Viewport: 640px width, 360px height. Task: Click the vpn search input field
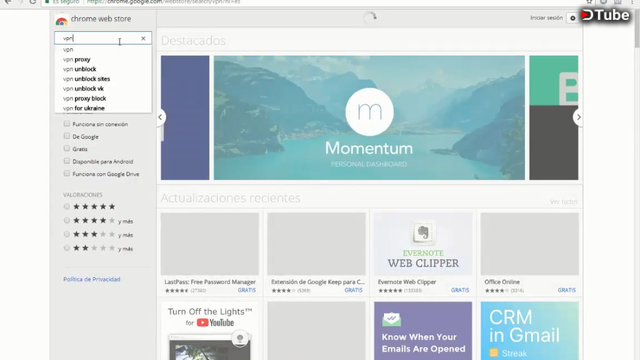click(x=103, y=38)
